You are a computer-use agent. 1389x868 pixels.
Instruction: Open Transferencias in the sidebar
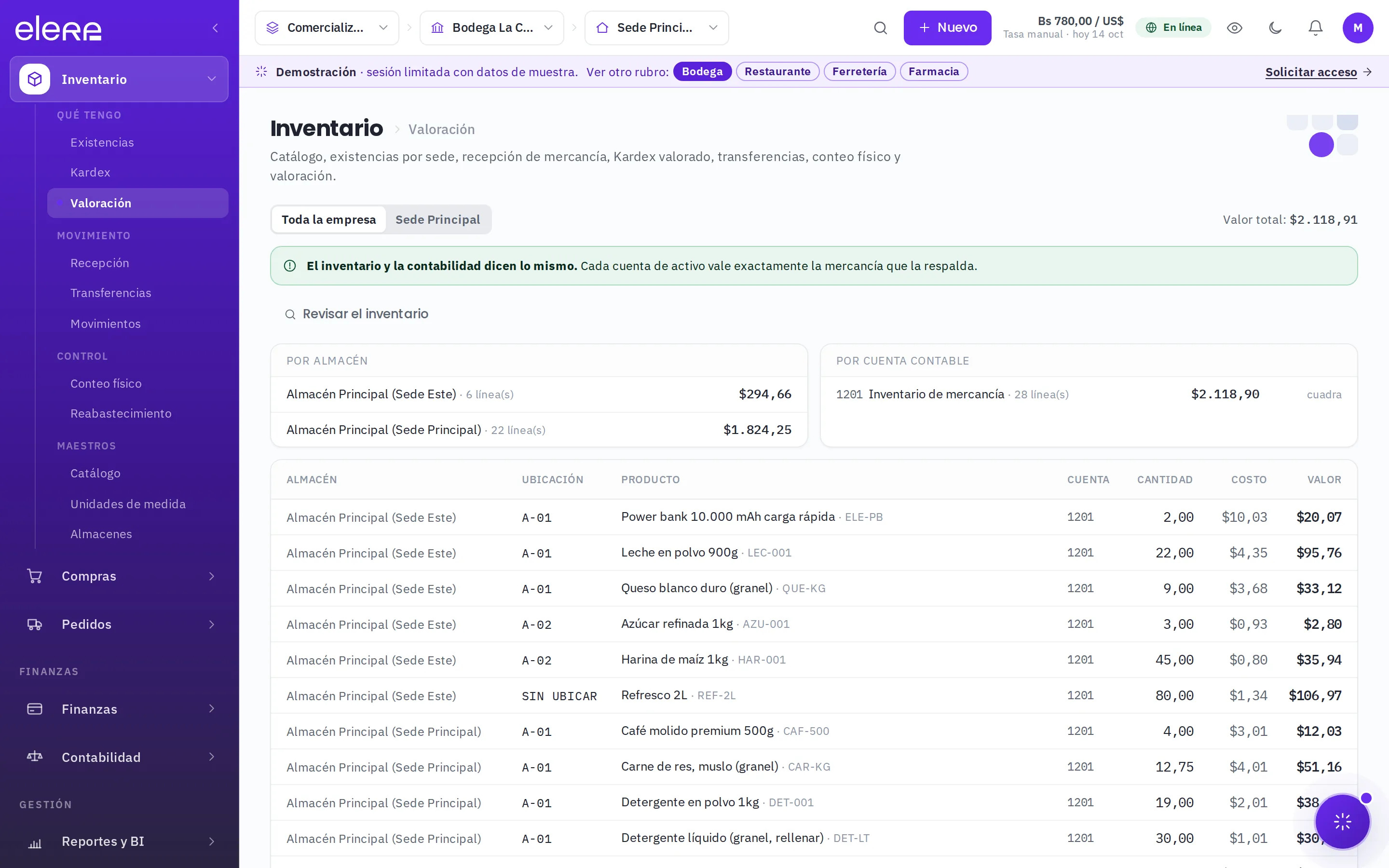137,293
